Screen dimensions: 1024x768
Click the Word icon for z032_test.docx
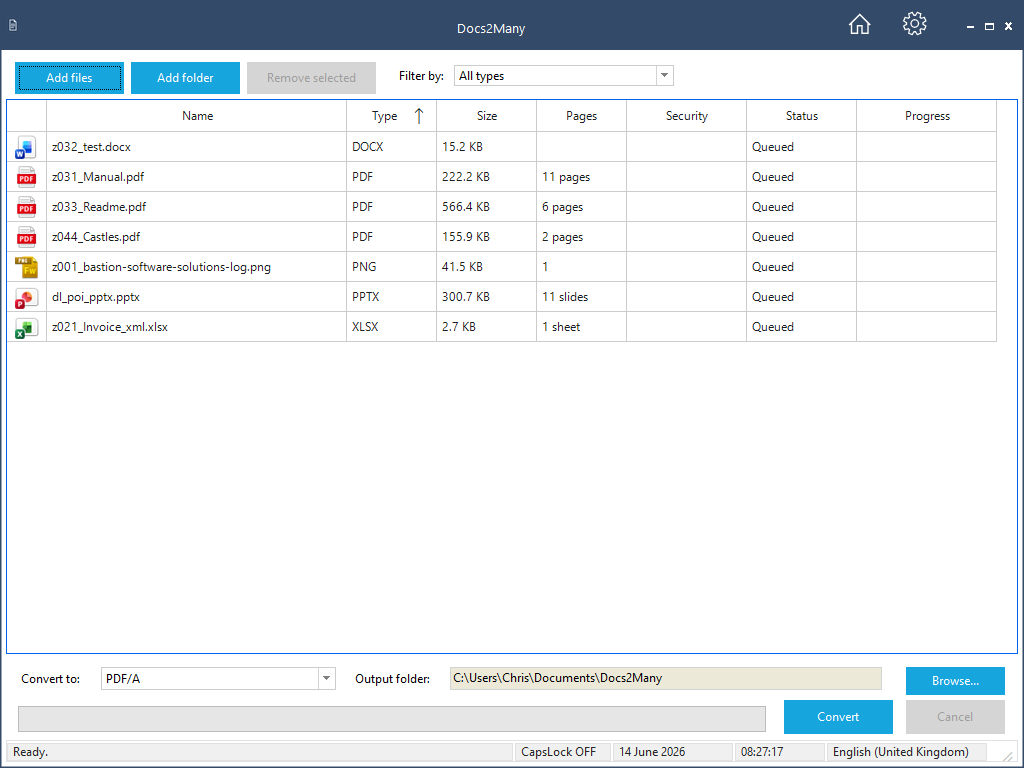tap(26, 147)
